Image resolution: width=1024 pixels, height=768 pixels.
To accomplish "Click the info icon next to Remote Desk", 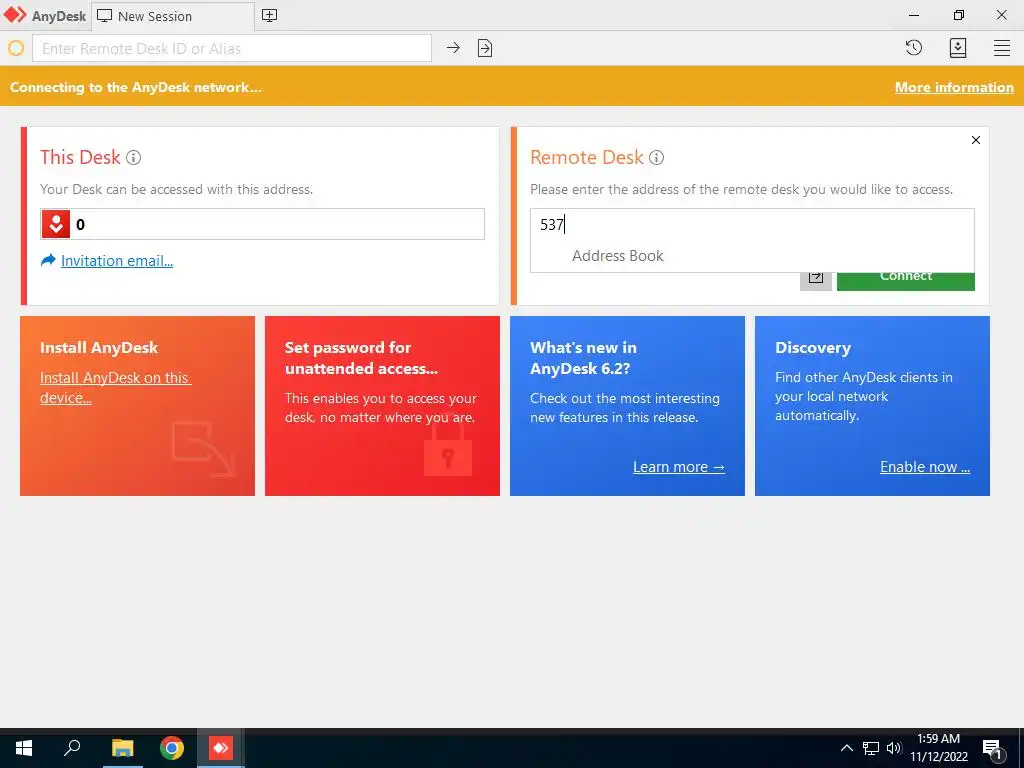I will point(656,157).
